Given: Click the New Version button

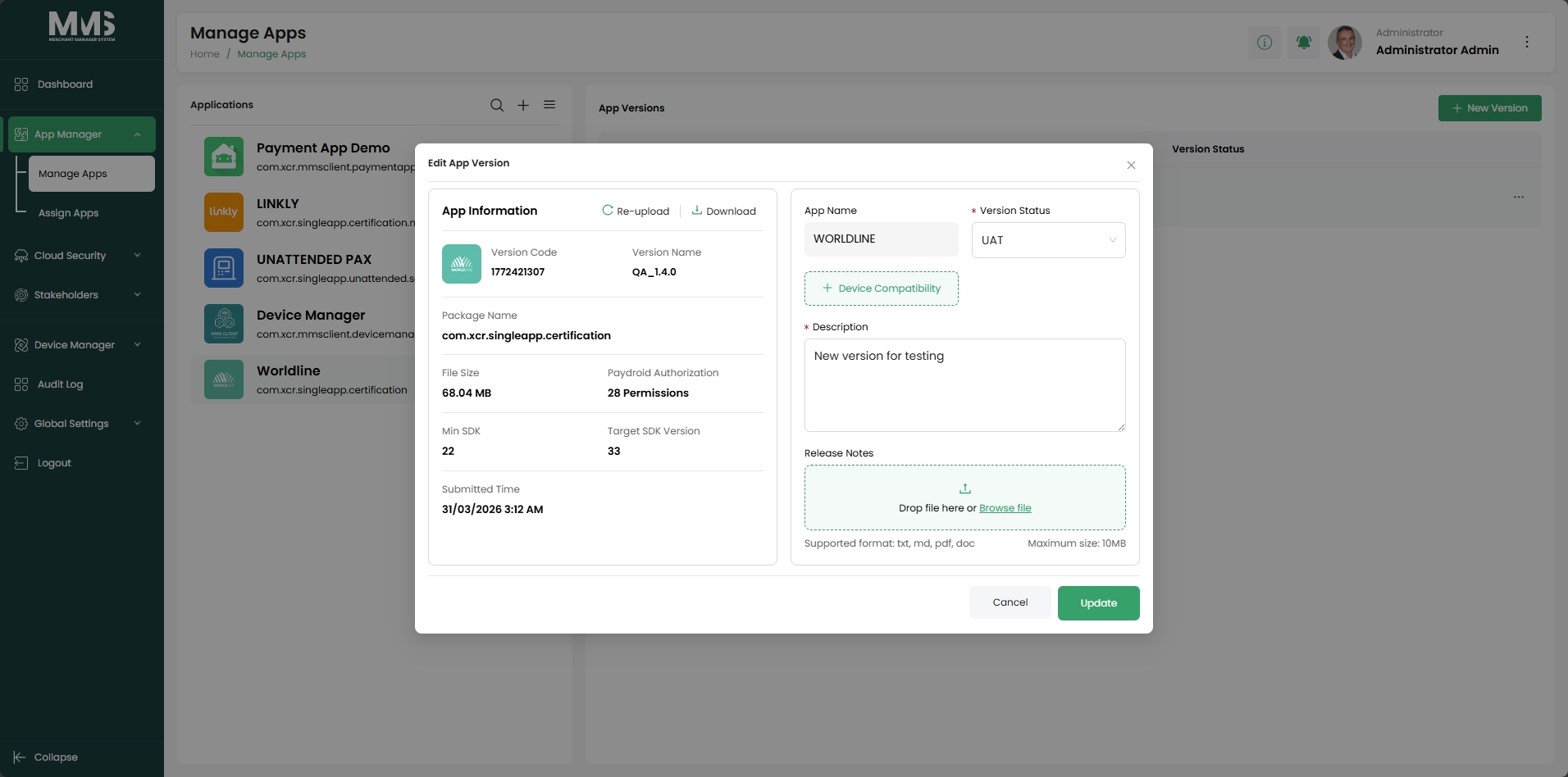Looking at the screenshot, I should click(x=1490, y=108).
